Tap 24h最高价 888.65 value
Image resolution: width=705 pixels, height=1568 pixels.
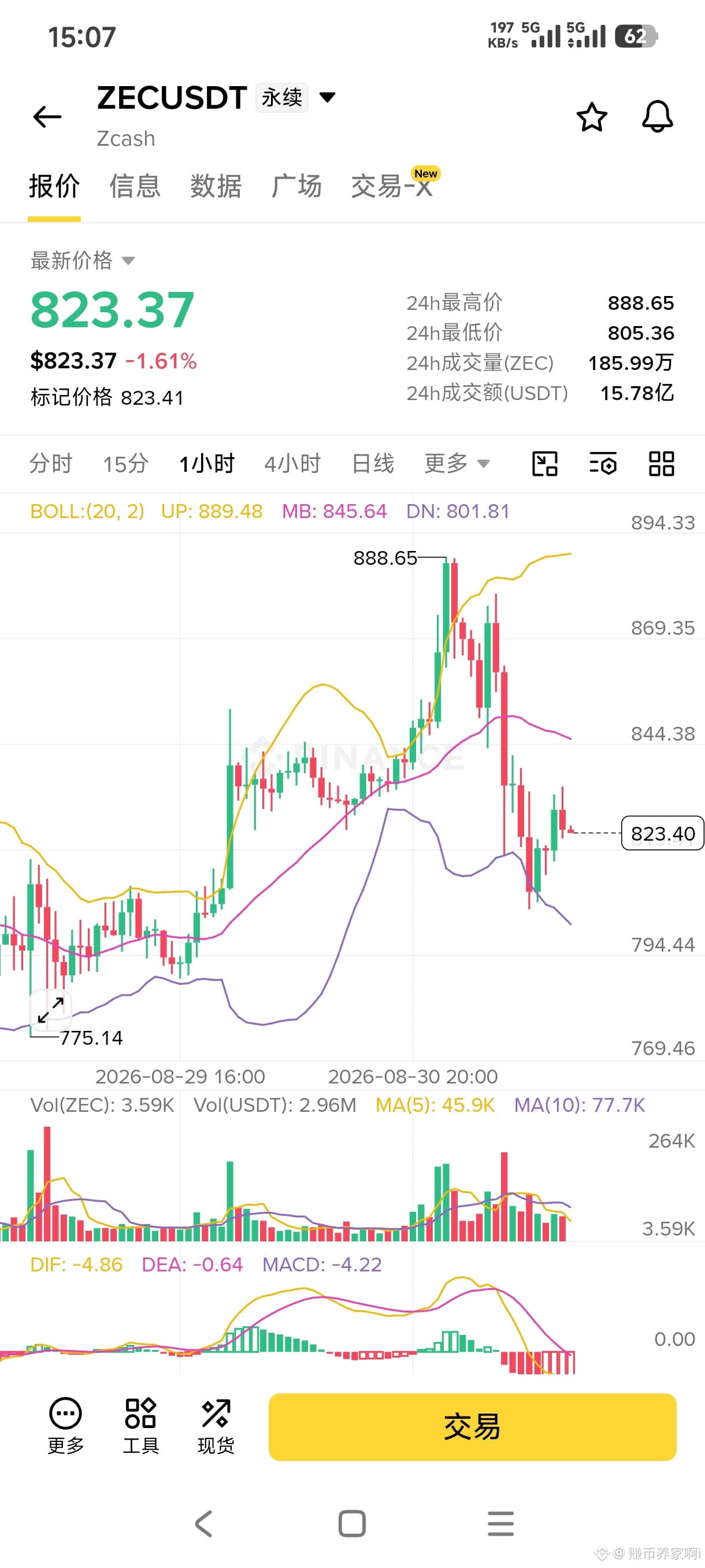pos(641,302)
